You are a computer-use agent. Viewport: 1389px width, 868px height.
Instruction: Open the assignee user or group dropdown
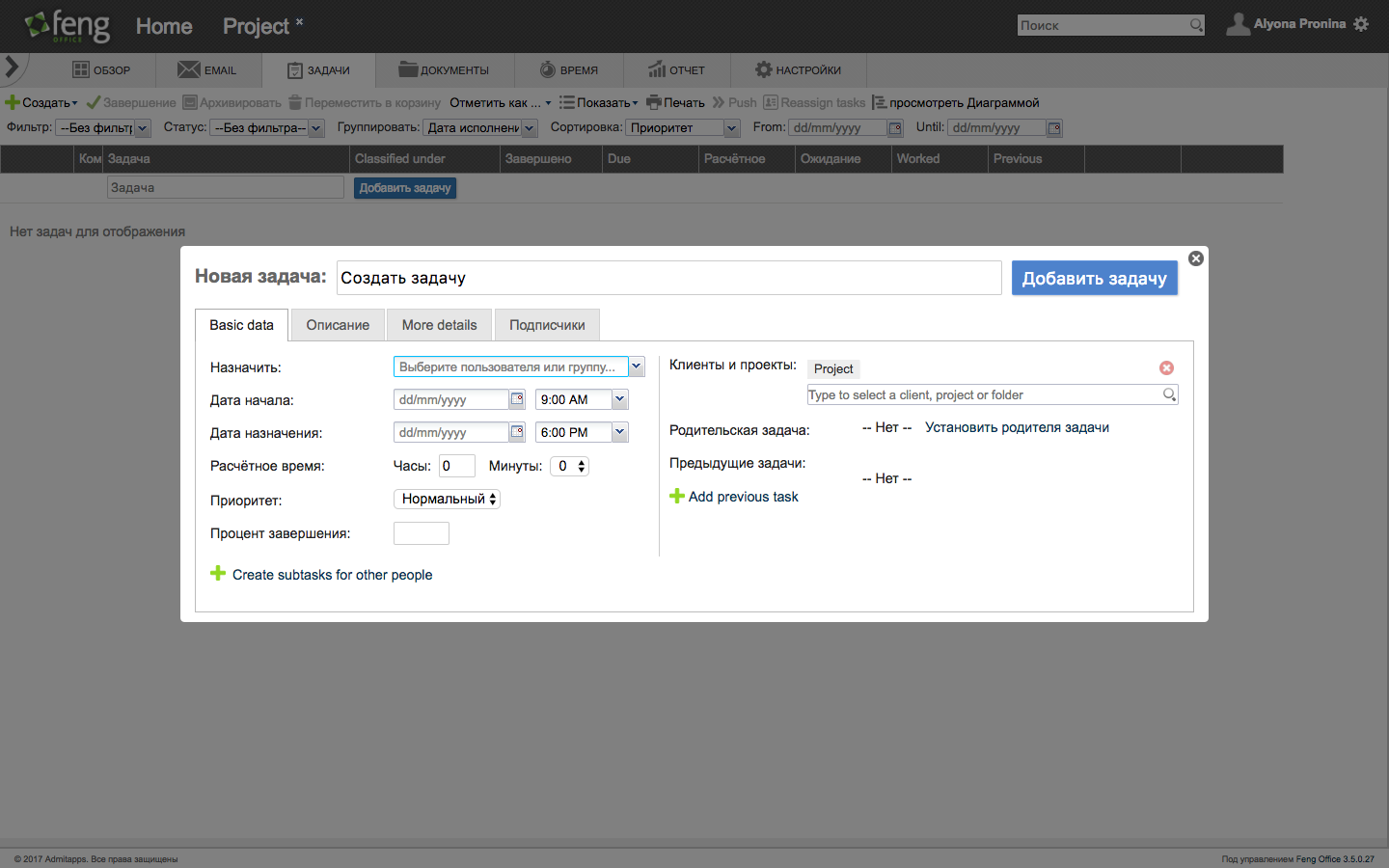636,366
